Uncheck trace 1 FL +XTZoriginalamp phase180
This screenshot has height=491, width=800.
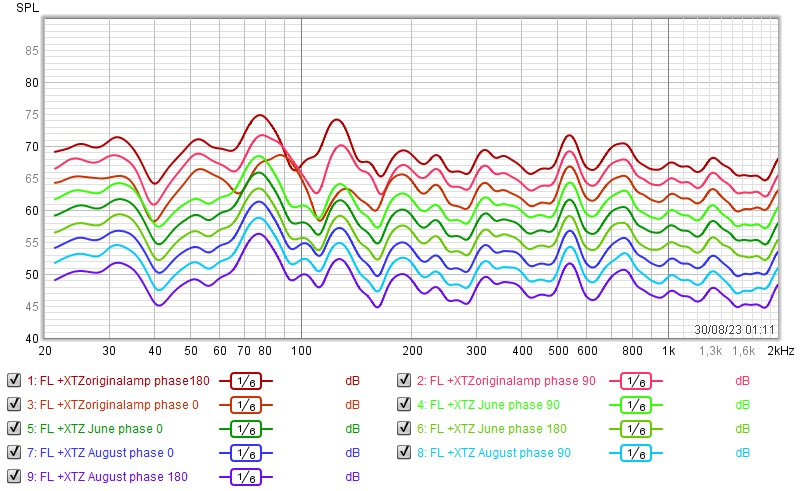[x=14, y=380]
